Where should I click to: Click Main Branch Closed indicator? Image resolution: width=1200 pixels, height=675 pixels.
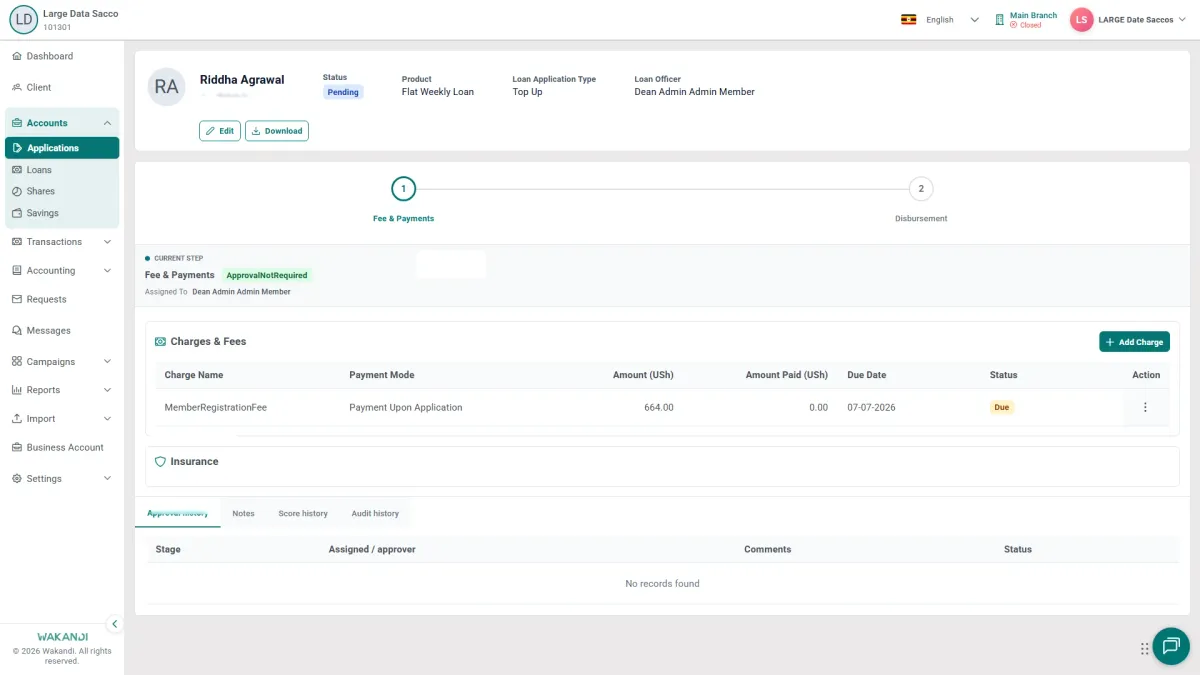click(1026, 20)
